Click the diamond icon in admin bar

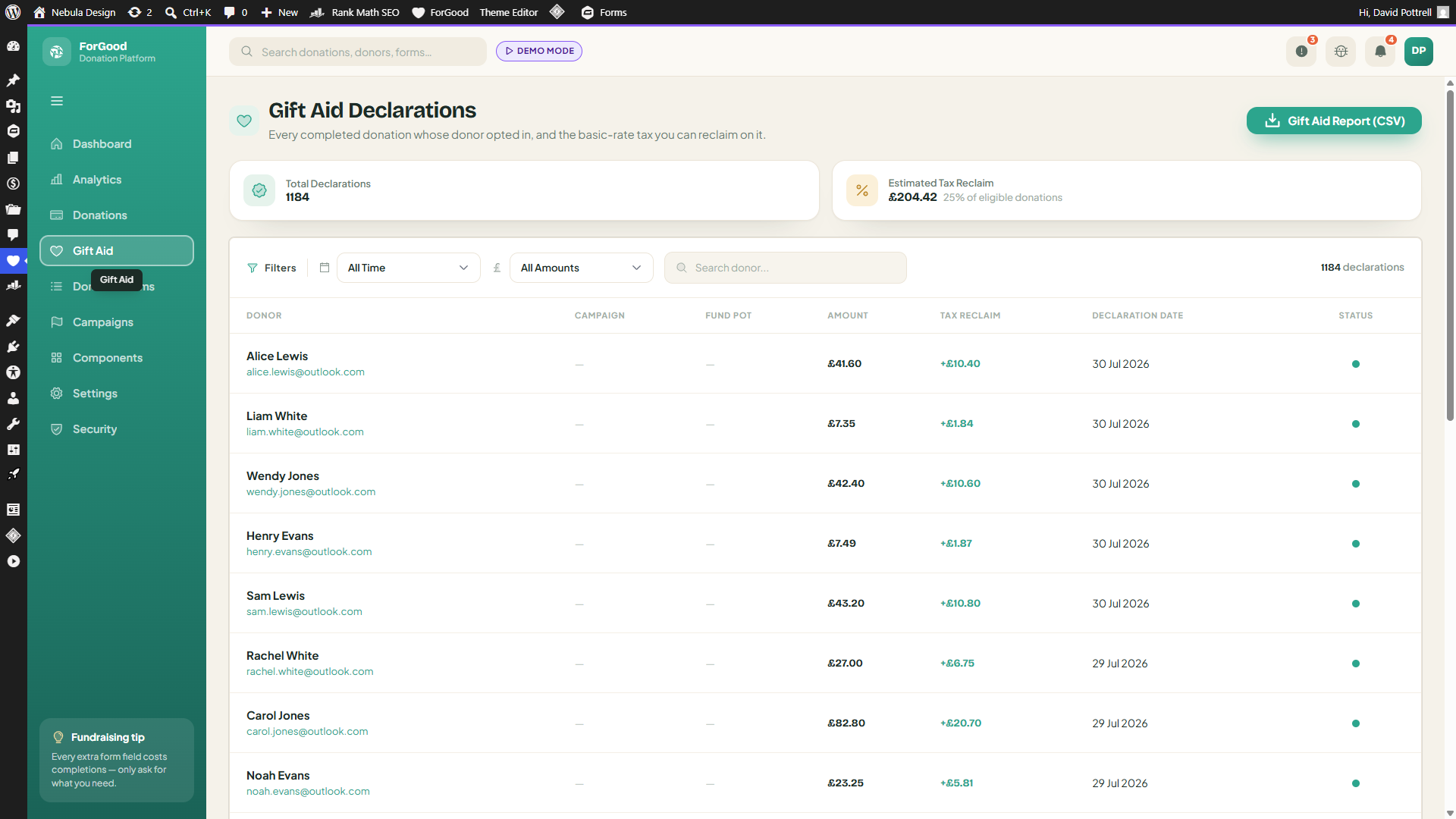[x=557, y=12]
